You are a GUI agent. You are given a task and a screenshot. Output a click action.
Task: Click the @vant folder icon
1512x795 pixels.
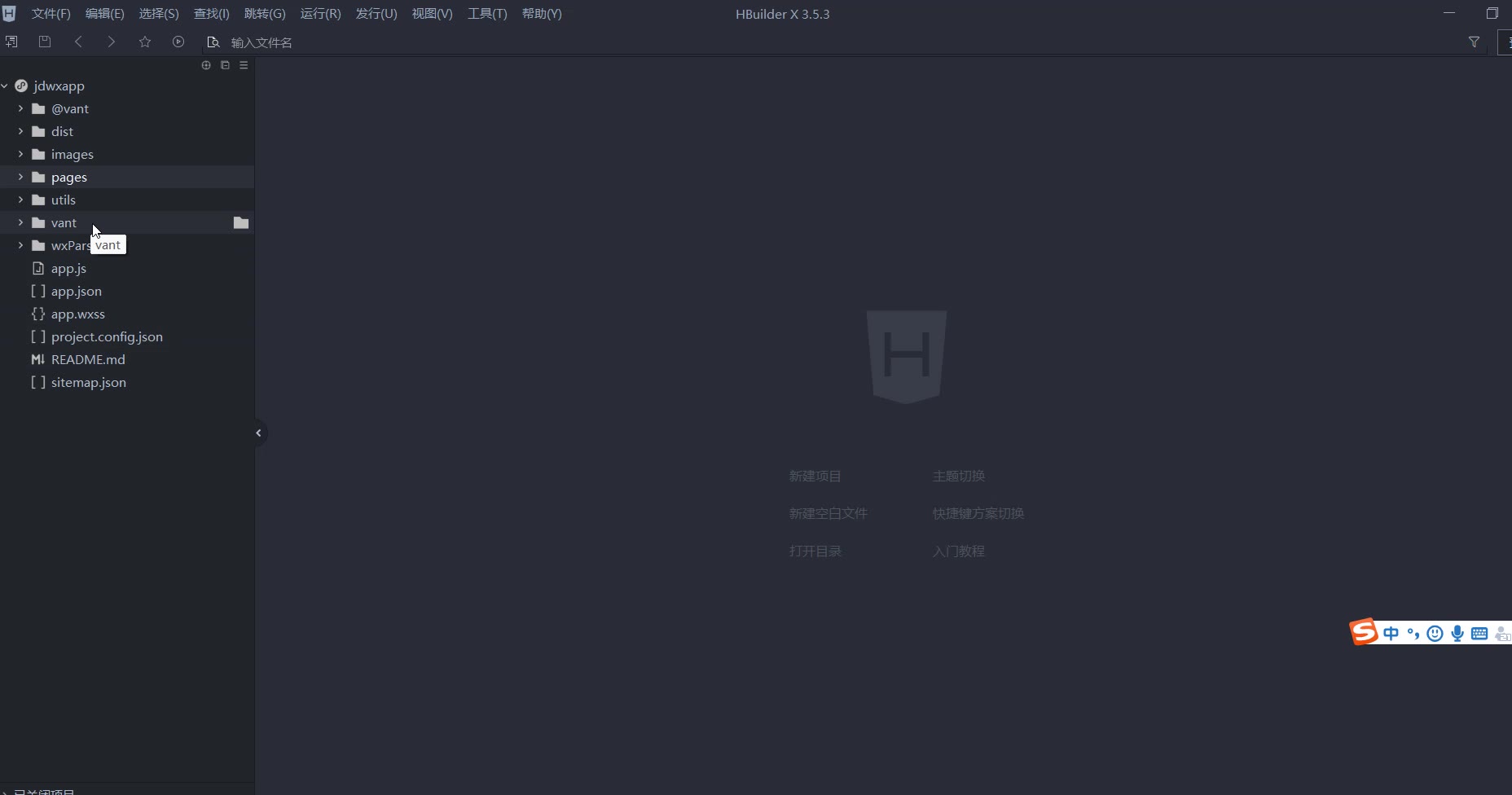click(x=38, y=108)
